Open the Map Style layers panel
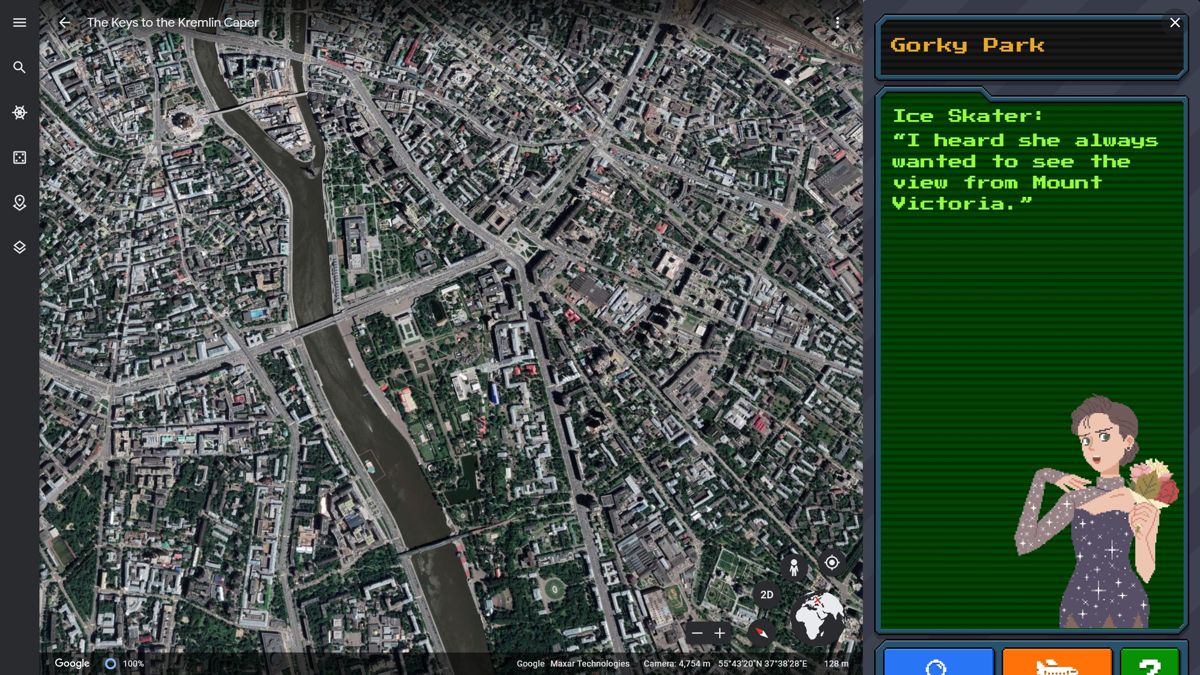 click(x=19, y=246)
